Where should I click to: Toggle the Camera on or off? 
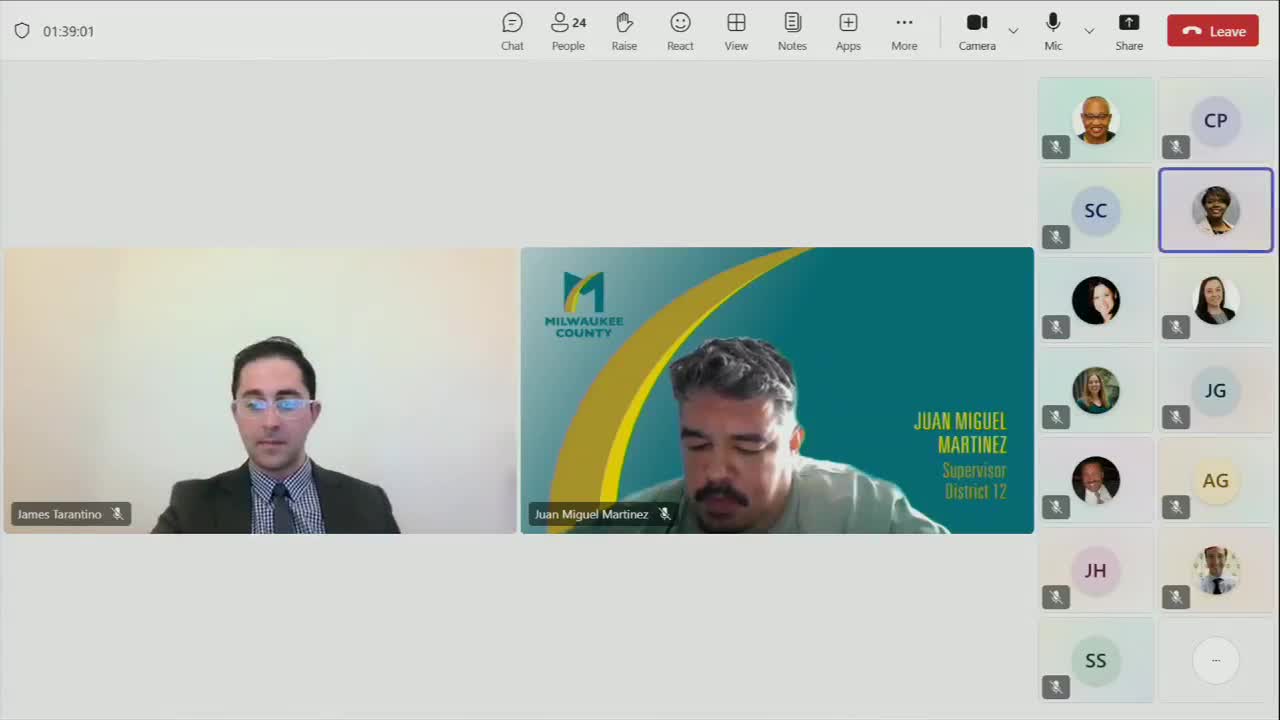coord(977,31)
